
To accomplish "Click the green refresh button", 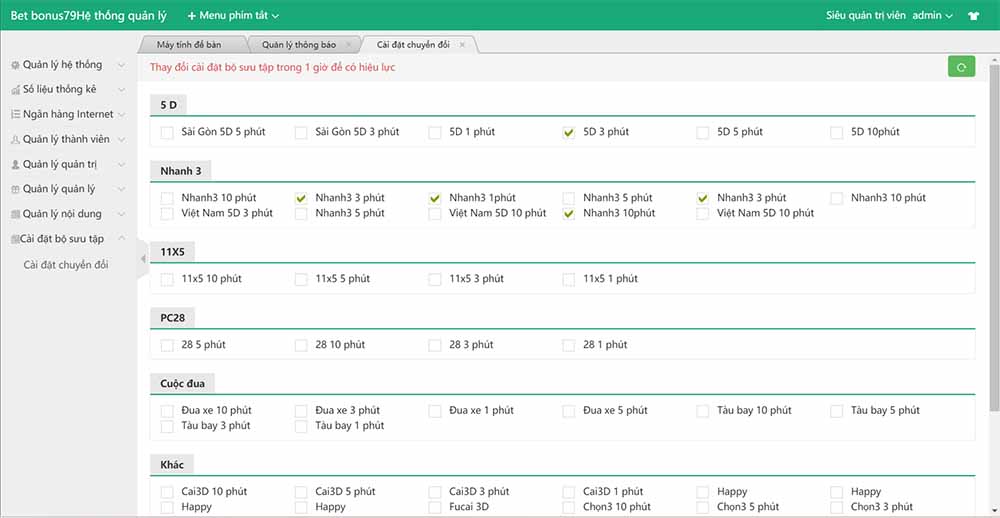I will point(961,67).
